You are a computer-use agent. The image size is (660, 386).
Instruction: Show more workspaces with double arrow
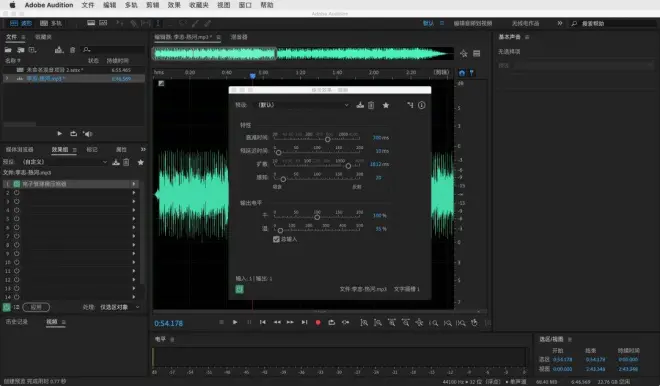559,23
